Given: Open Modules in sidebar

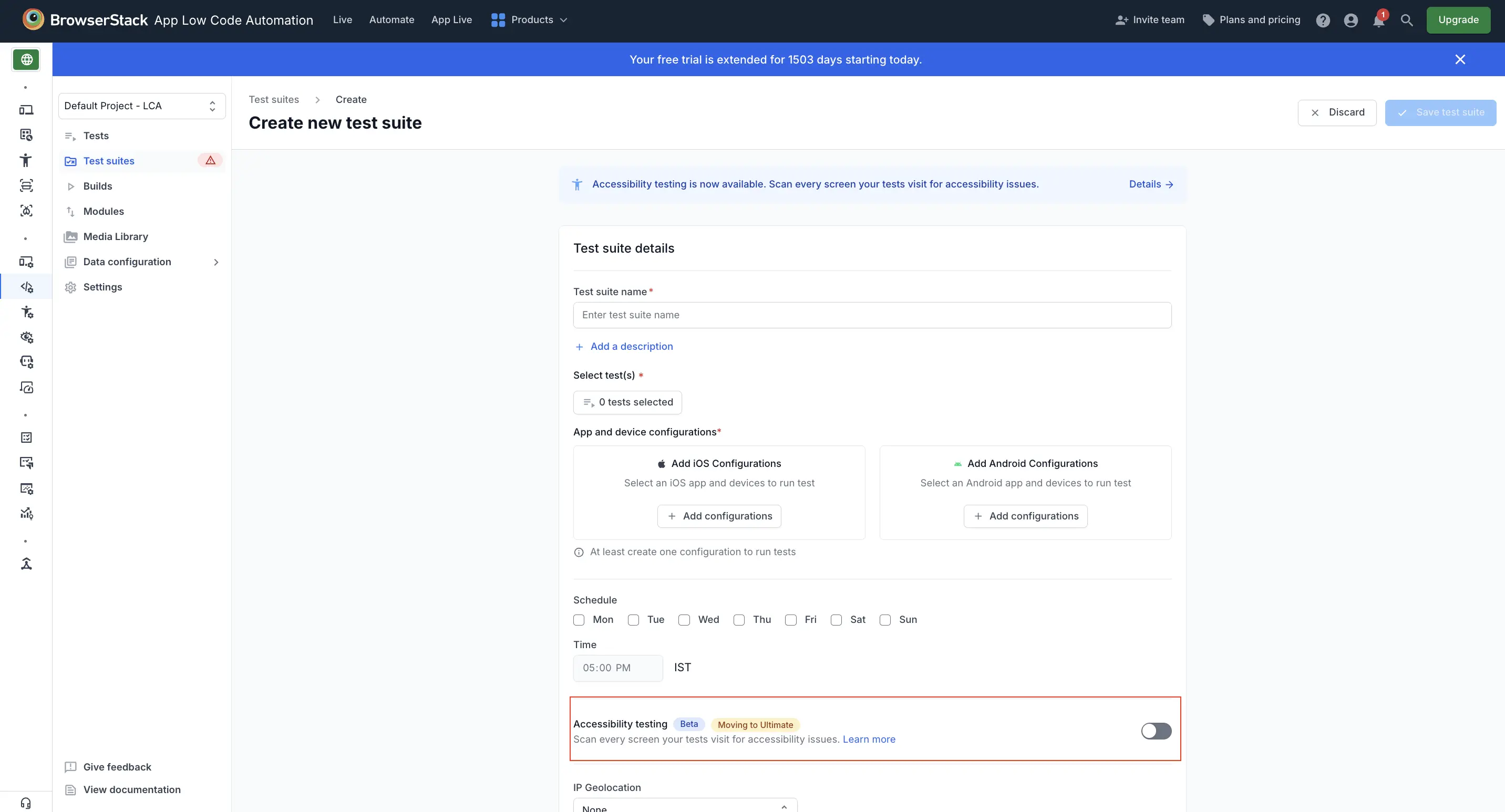Looking at the screenshot, I should 142,211.
